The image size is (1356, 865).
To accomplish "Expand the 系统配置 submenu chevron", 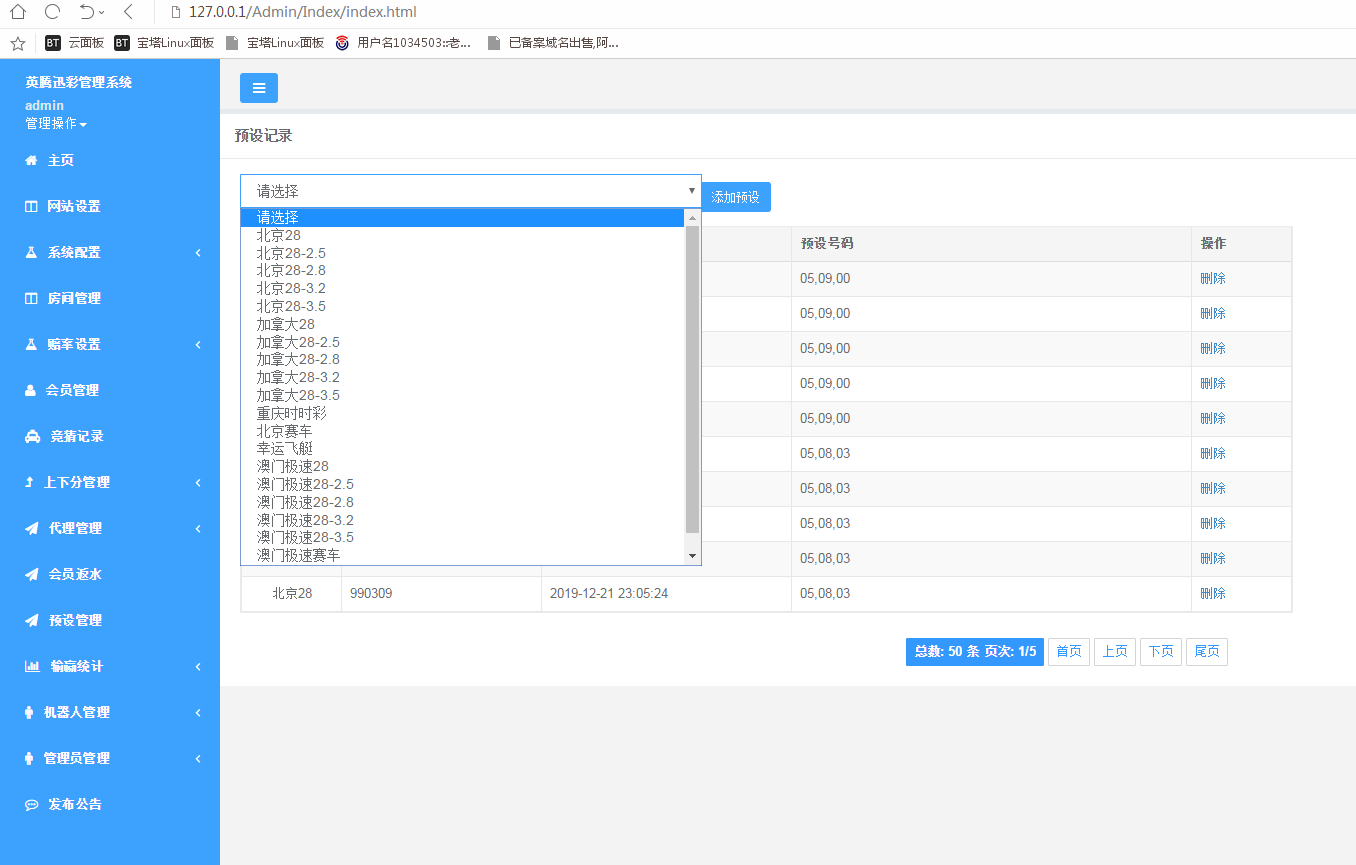I will [198, 252].
